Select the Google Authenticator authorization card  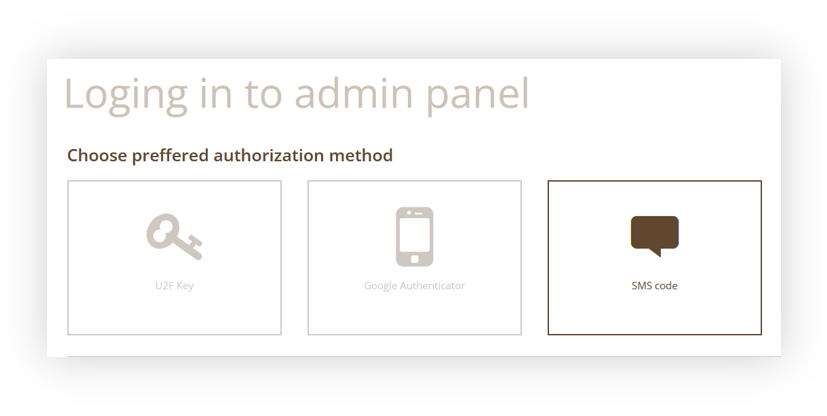(x=415, y=257)
